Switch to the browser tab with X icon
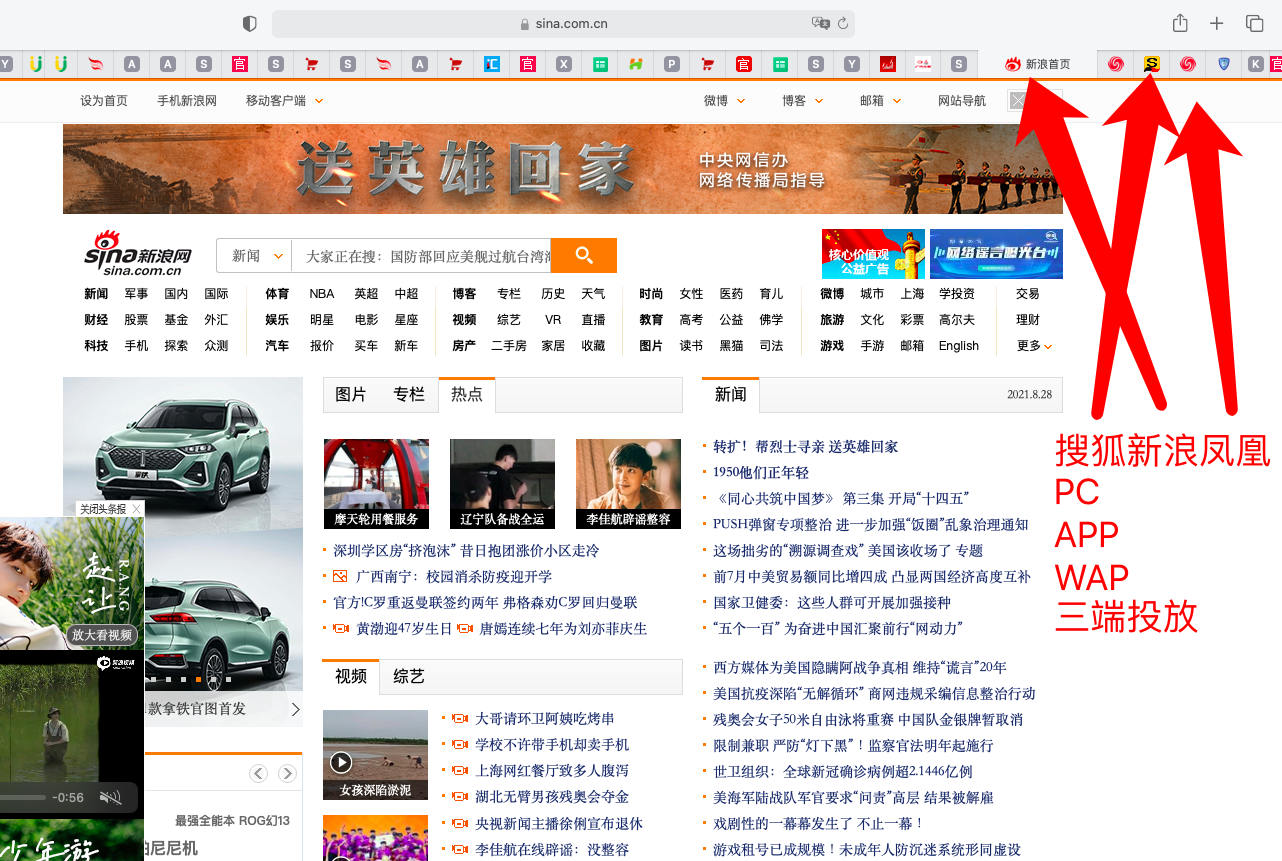 click(564, 64)
